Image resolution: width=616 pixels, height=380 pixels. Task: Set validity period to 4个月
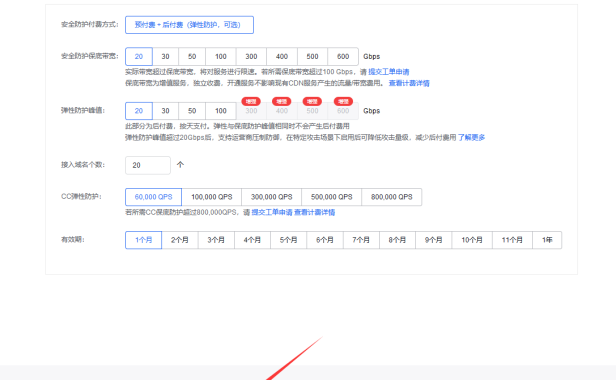pyautogui.click(x=252, y=240)
